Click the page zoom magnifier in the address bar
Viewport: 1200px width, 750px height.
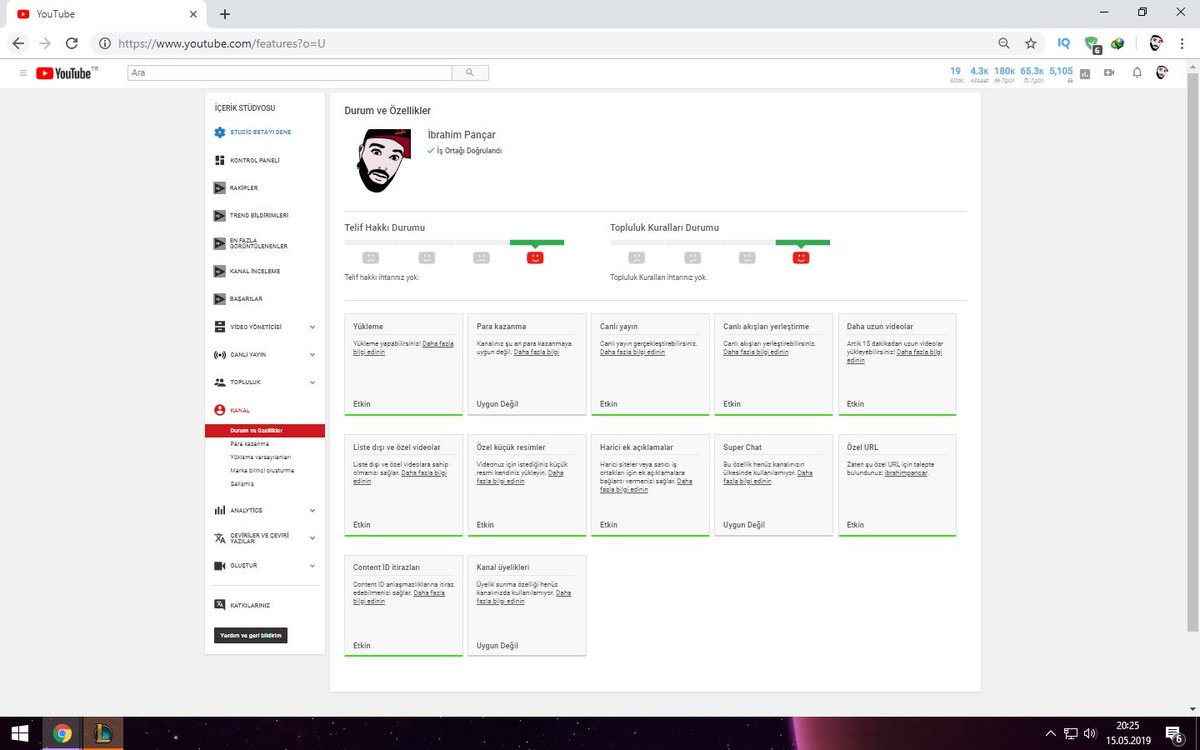click(1004, 44)
